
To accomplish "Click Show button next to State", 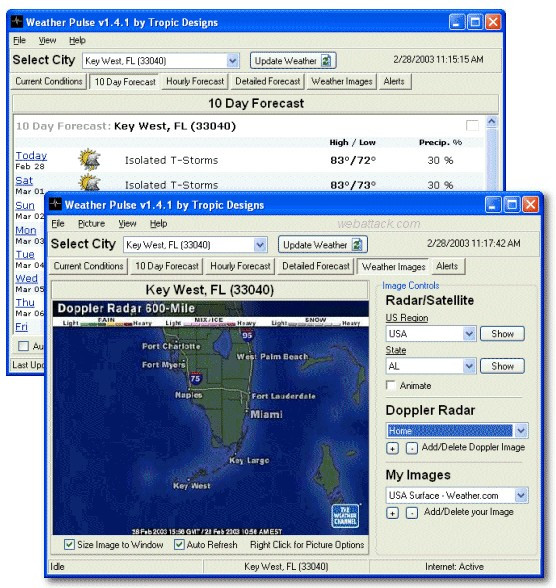I will (x=502, y=366).
